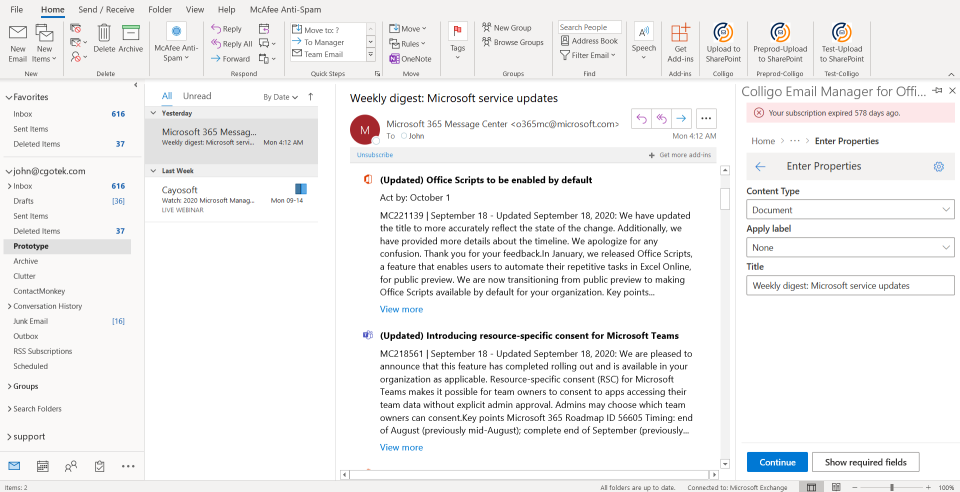The height and width of the screenshot is (492, 960).
Task: Click Preprod-Upload to SharePoint icon
Action: tap(780, 43)
